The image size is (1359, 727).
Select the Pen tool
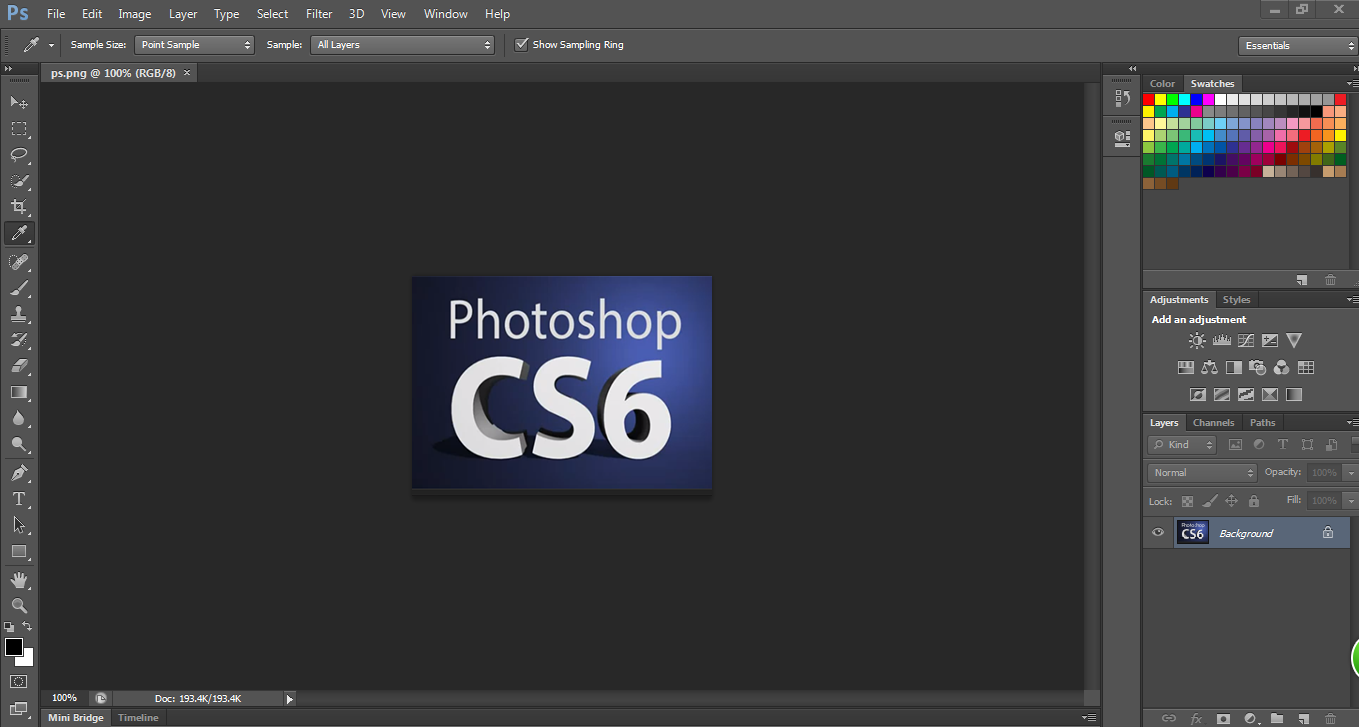point(19,472)
